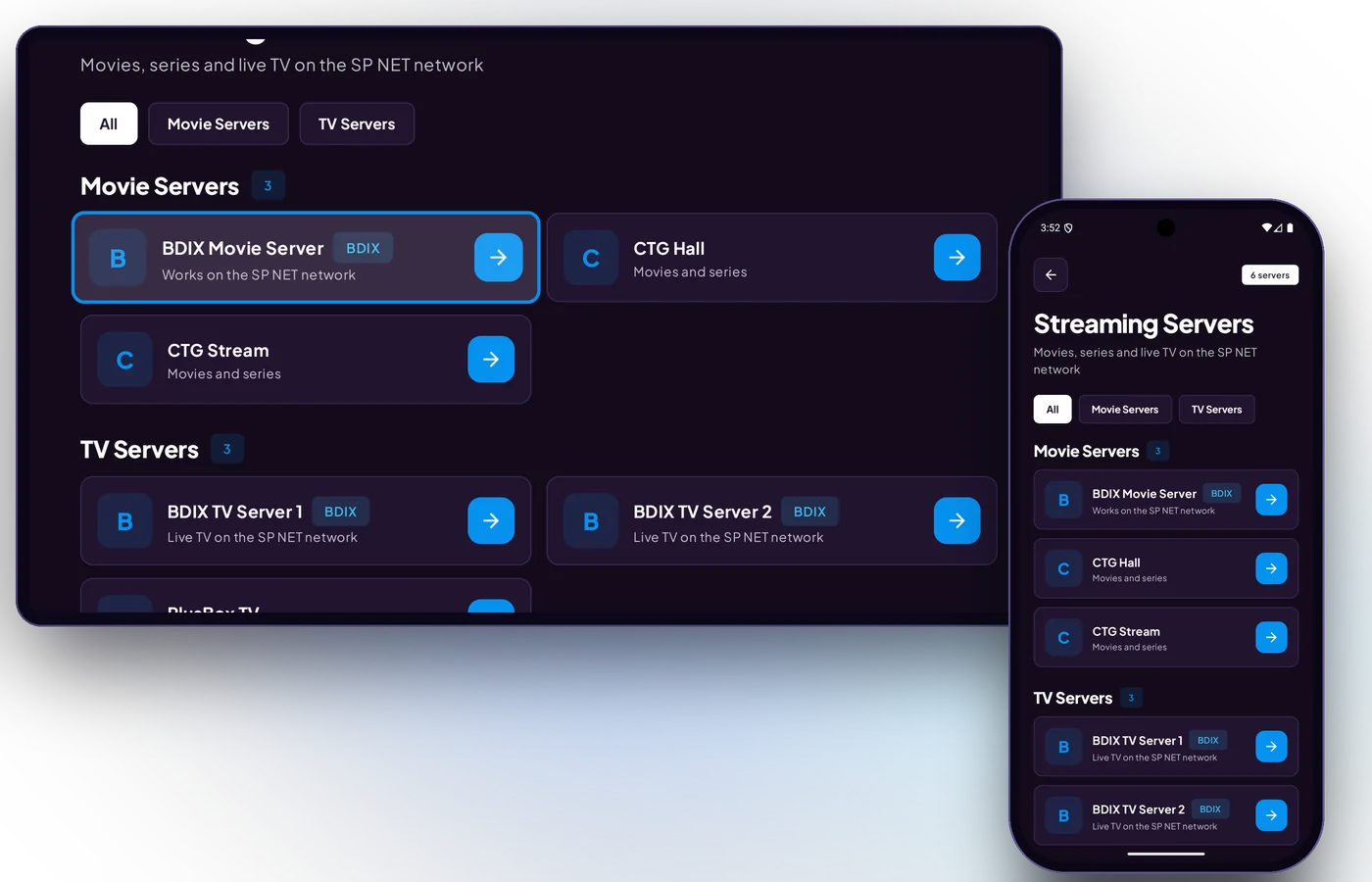Tap battery icon in phone status bar
The image size is (1372, 882).
[1290, 227]
